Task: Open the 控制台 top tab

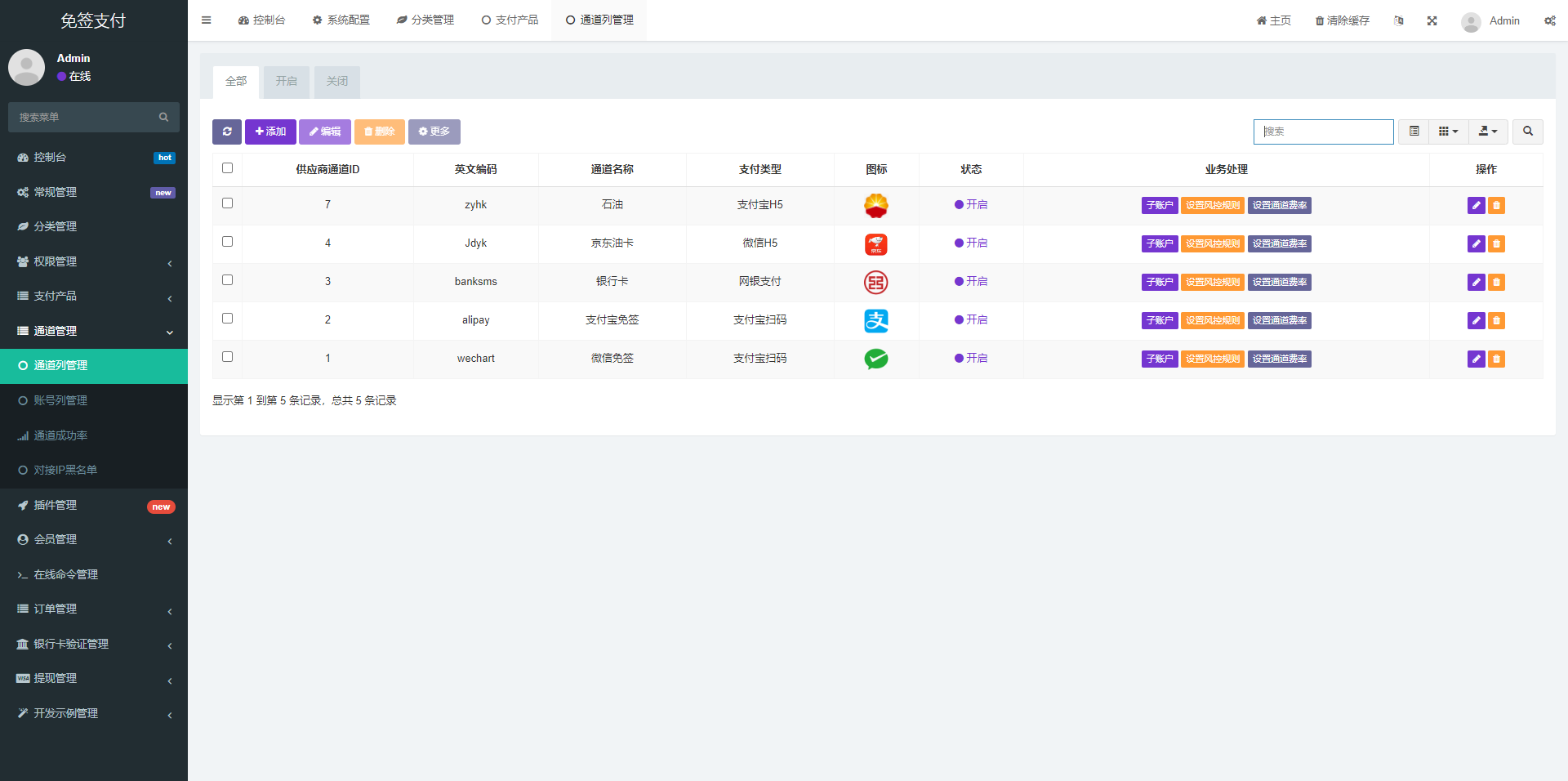Action: 262,20
